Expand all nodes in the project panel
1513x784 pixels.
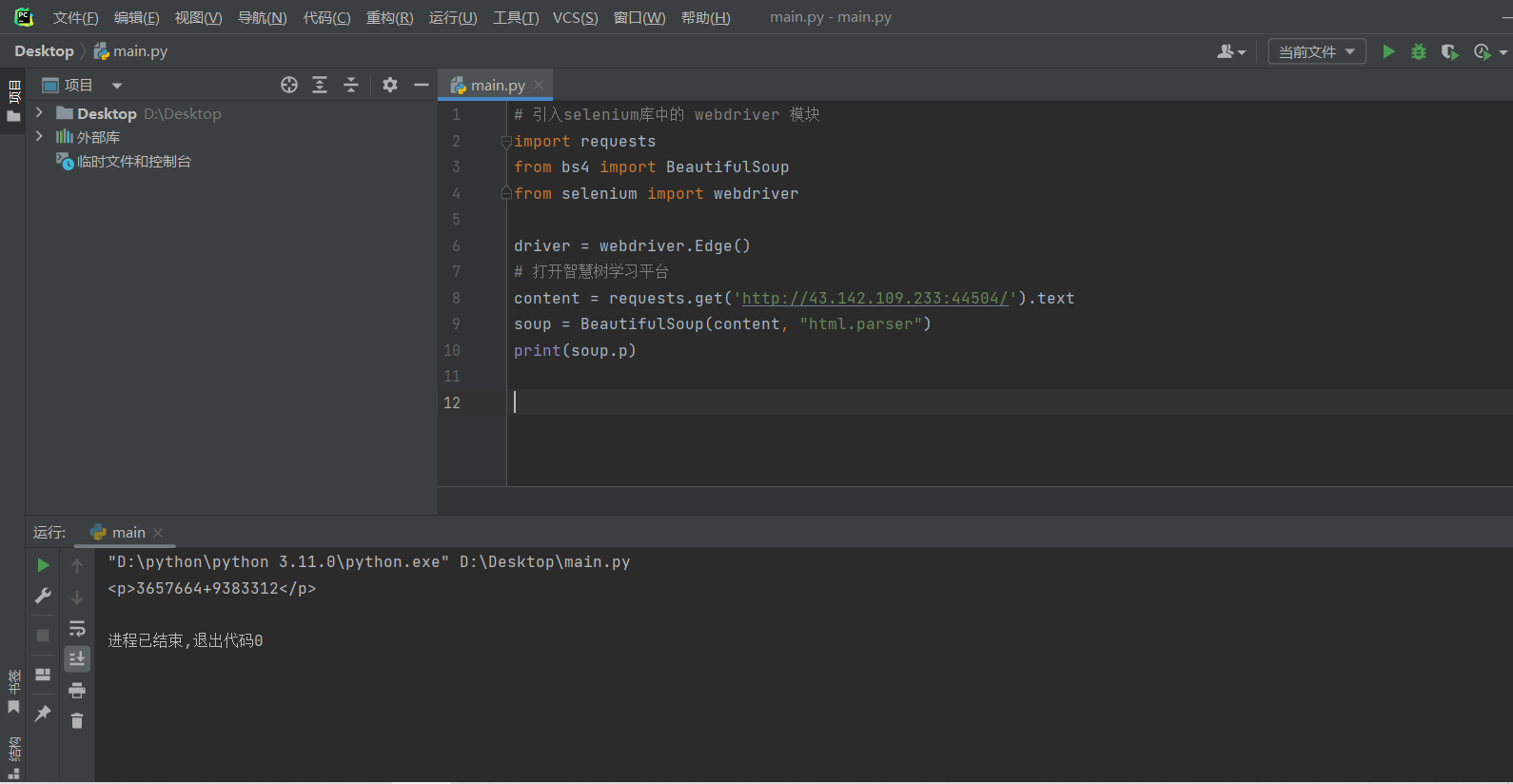point(320,85)
